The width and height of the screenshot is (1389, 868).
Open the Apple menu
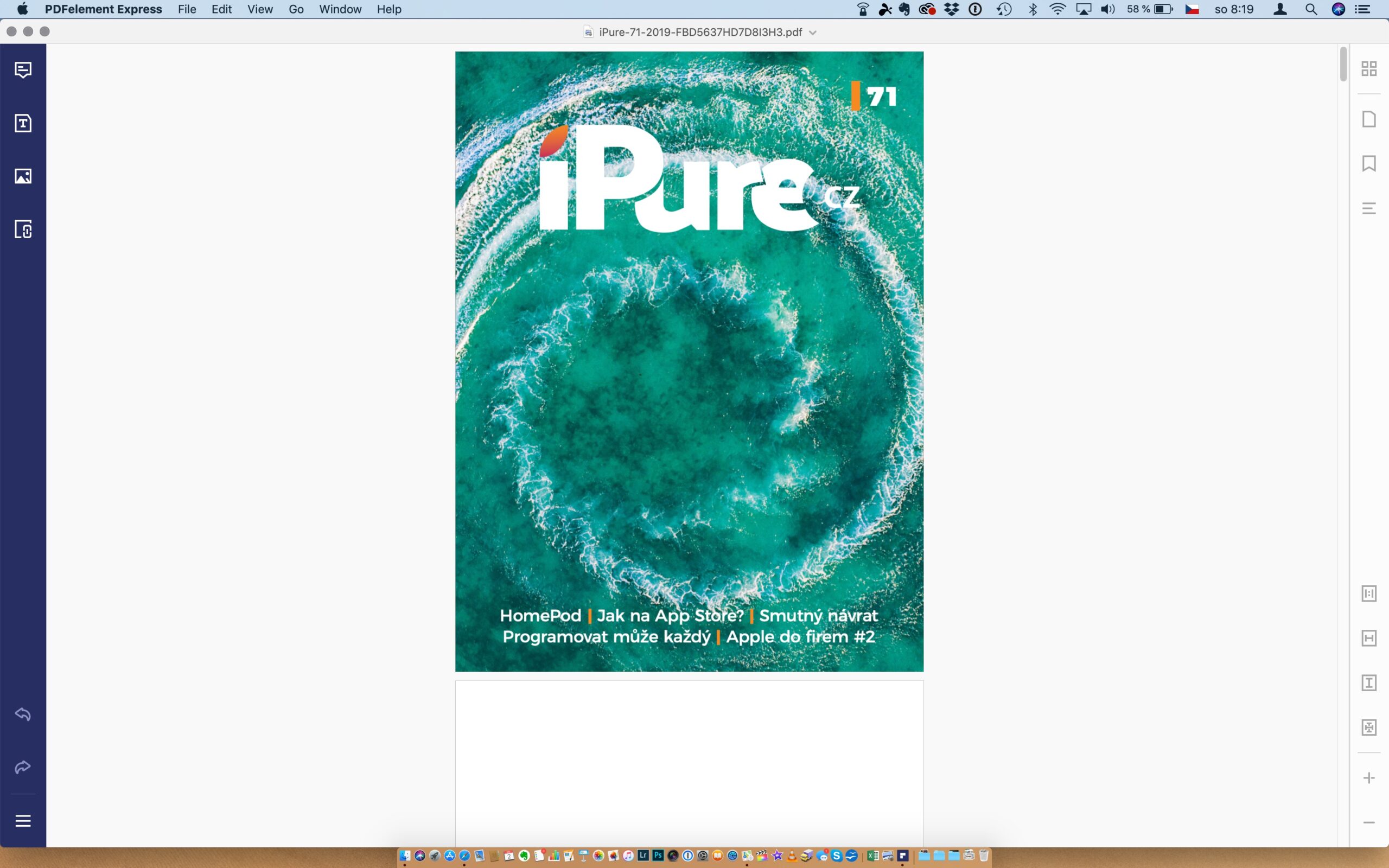pos(22,9)
